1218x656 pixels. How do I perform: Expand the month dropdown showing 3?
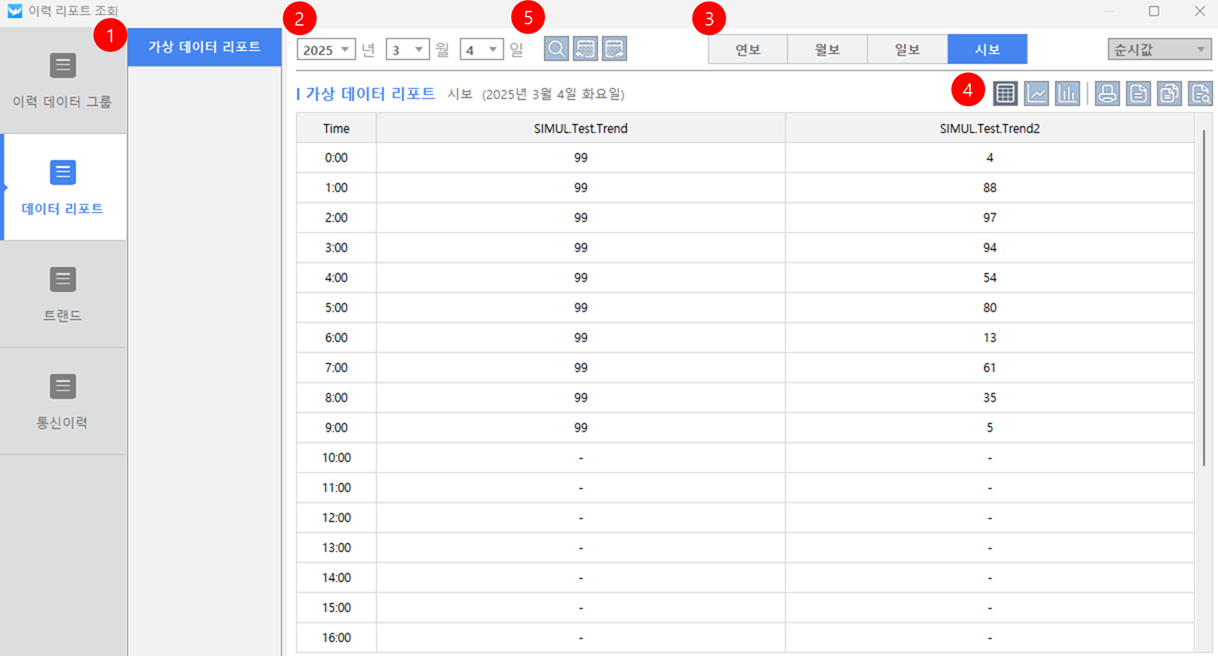pyautogui.click(x=407, y=50)
